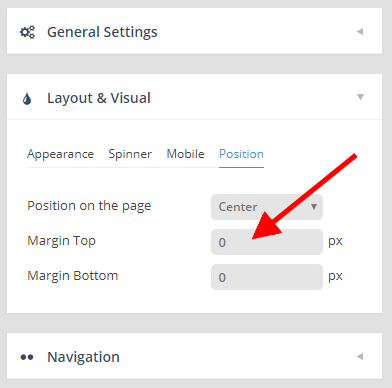Expand General Settings using its arrow

pos(360,31)
